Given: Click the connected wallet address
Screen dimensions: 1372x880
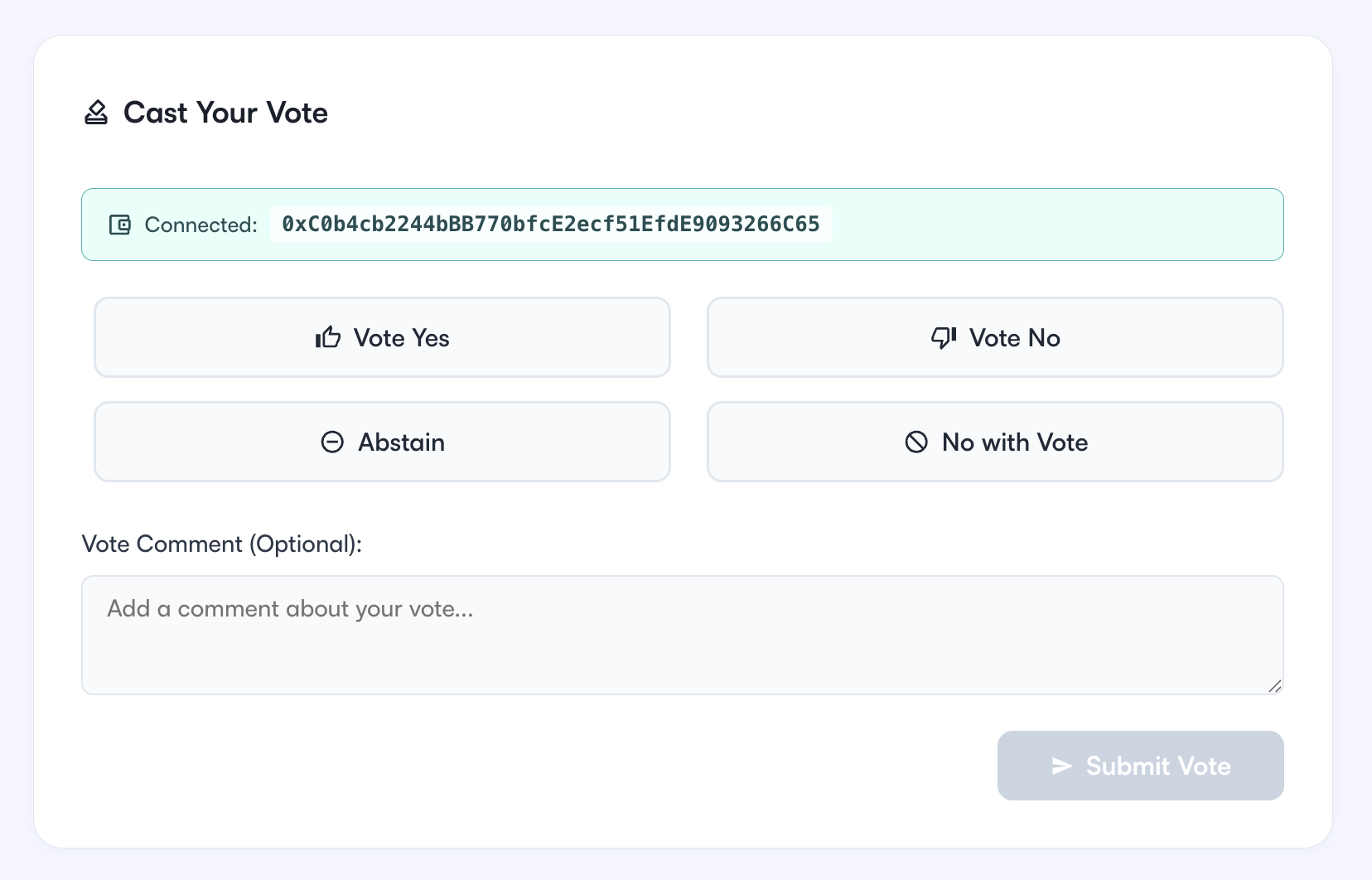Looking at the screenshot, I should [551, 225].
